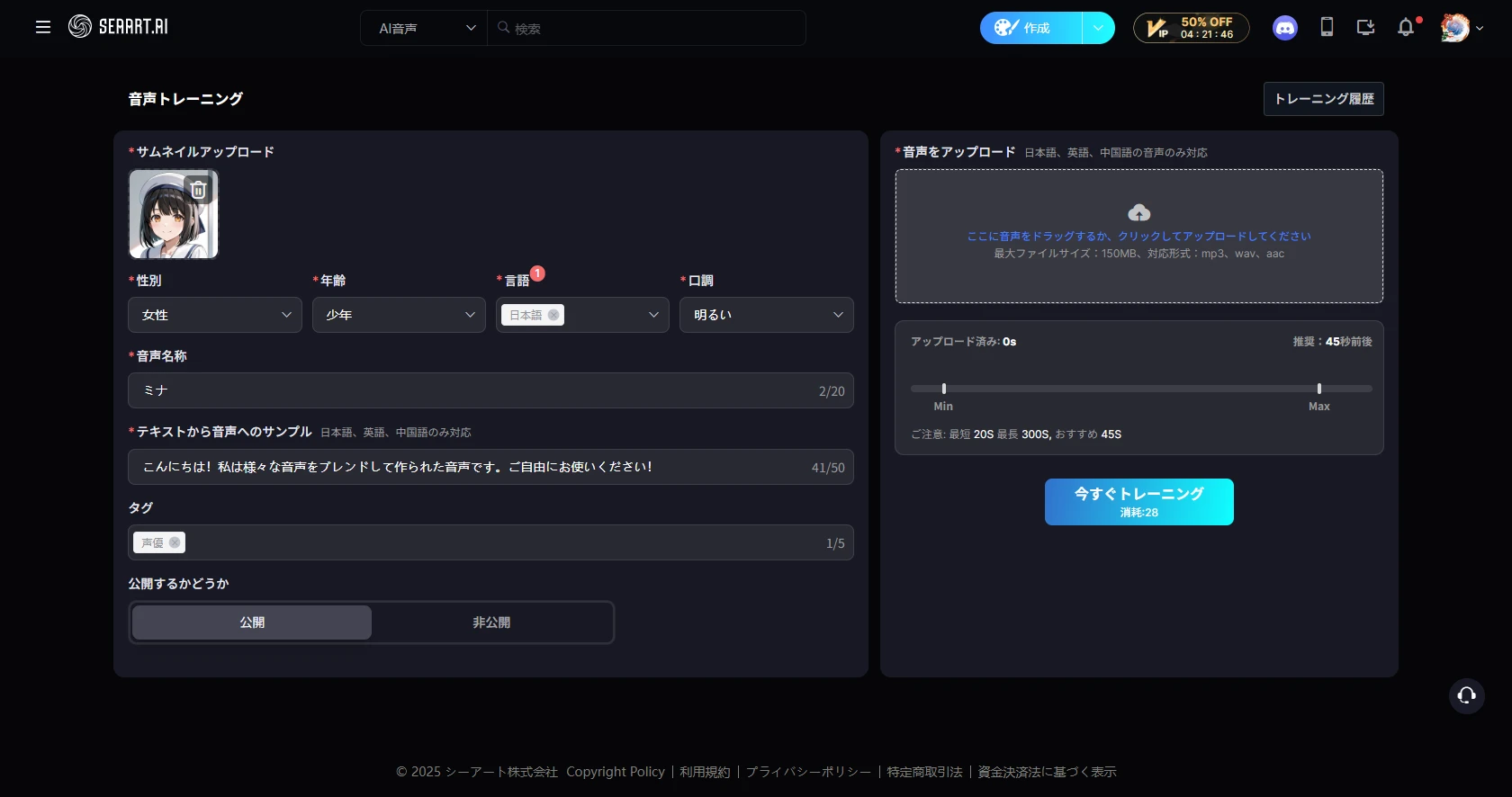
Task: Remove the 声優 tag
Action: [x=175, y=542]
